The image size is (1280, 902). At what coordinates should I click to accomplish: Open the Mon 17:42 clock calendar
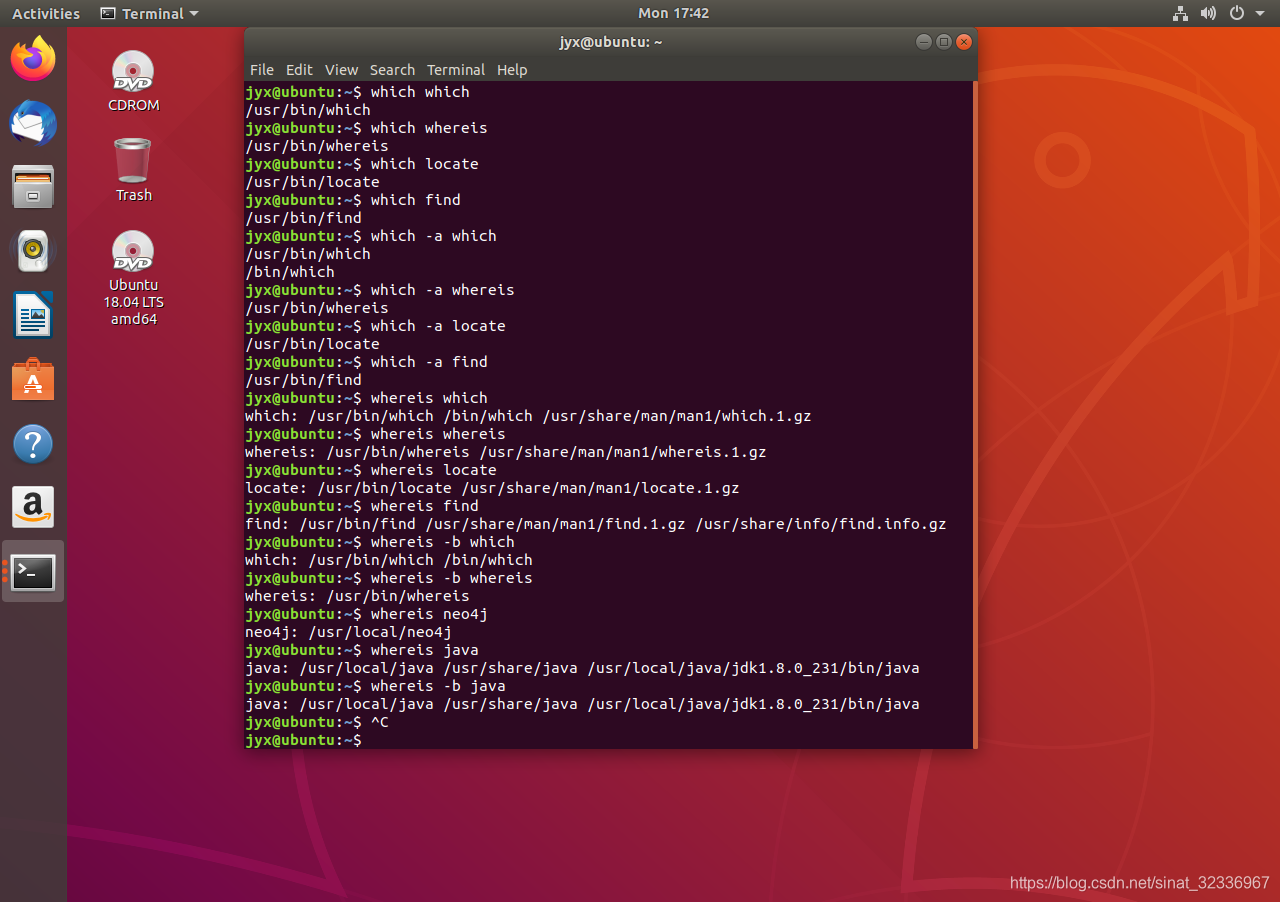(x=674, y=13)
